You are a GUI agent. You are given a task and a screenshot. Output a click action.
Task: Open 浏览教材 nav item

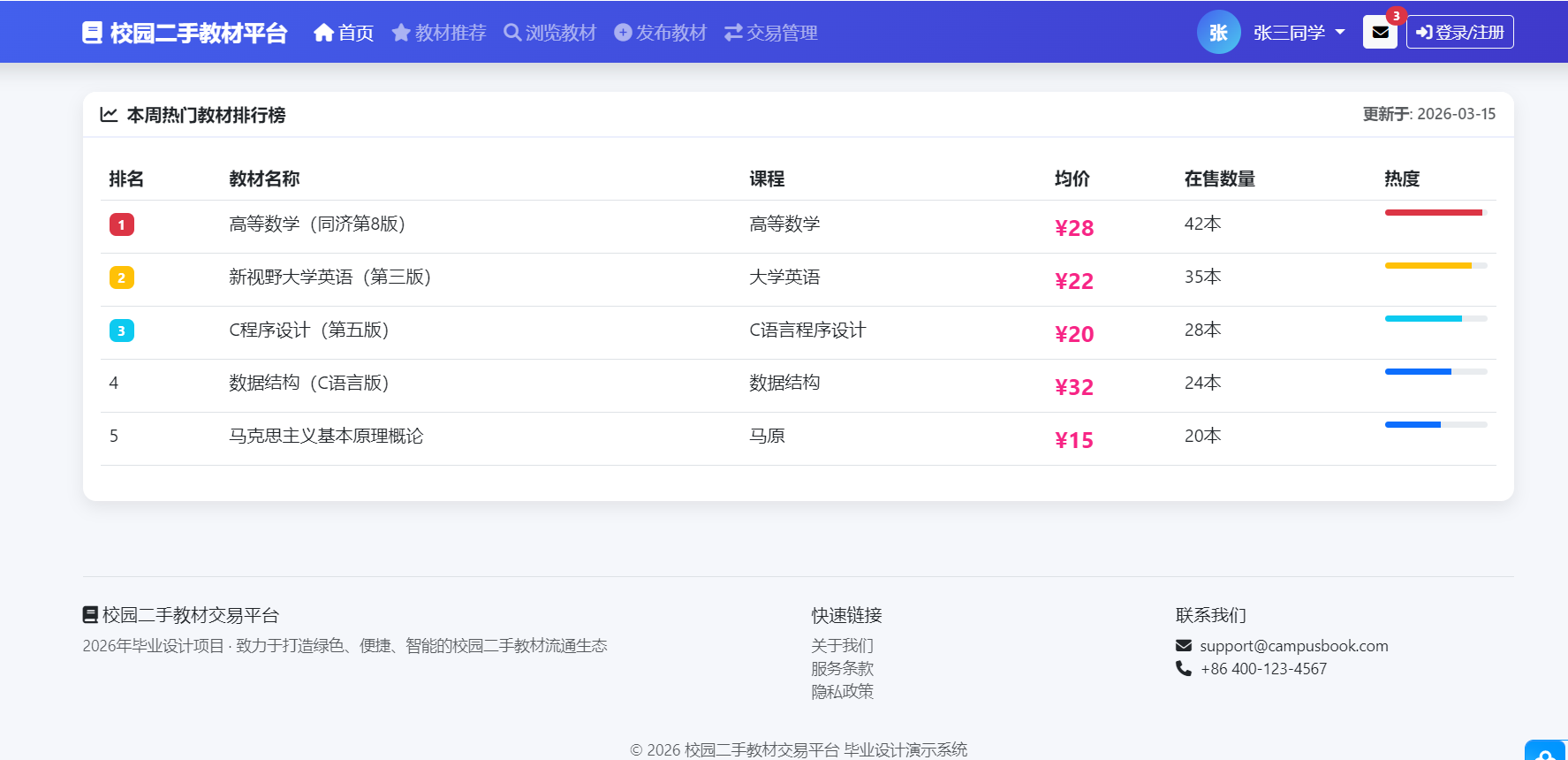tap(550, 33)
